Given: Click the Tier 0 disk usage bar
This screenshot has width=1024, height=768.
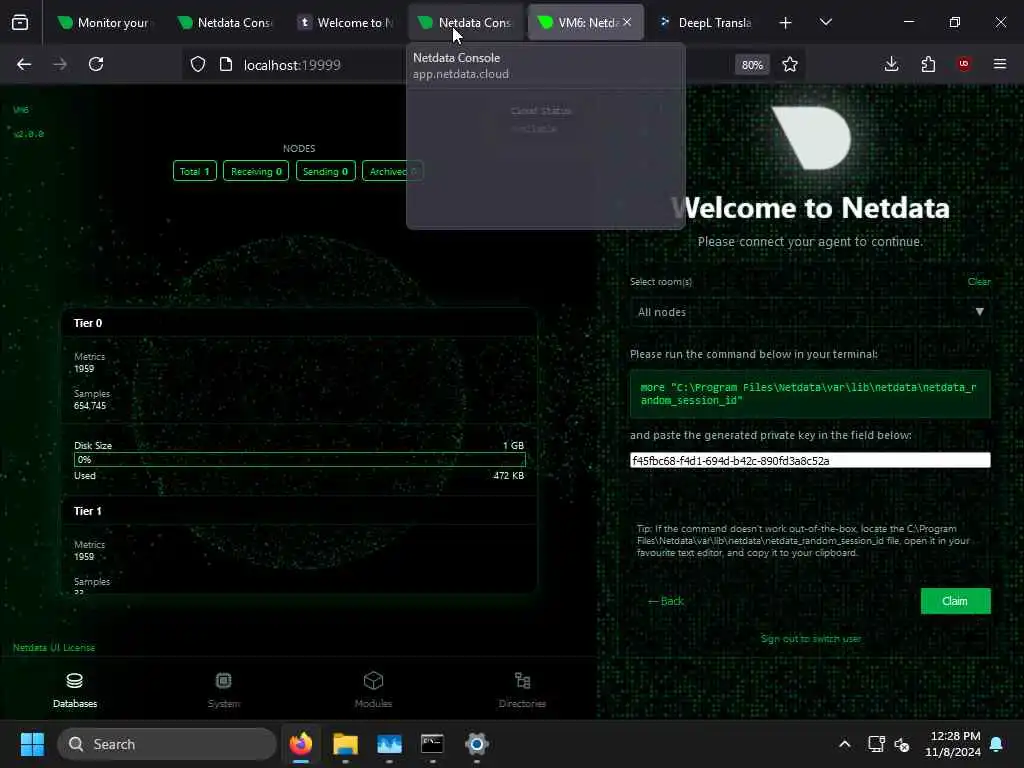Looking at the screenshot, I should [x=300, y=460].
